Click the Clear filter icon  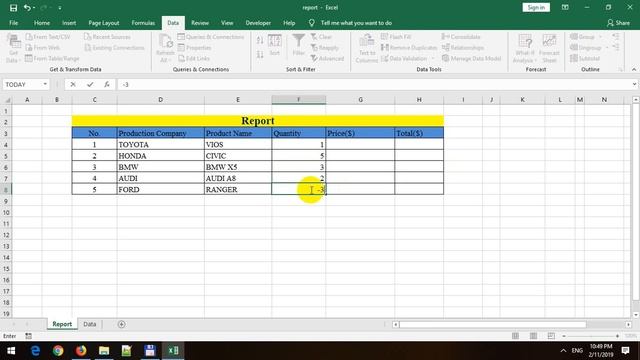point(314,37)
